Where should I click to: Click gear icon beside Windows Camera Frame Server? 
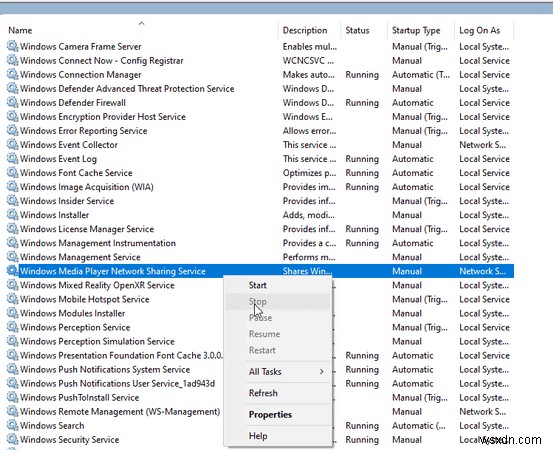tap(12, 46)
